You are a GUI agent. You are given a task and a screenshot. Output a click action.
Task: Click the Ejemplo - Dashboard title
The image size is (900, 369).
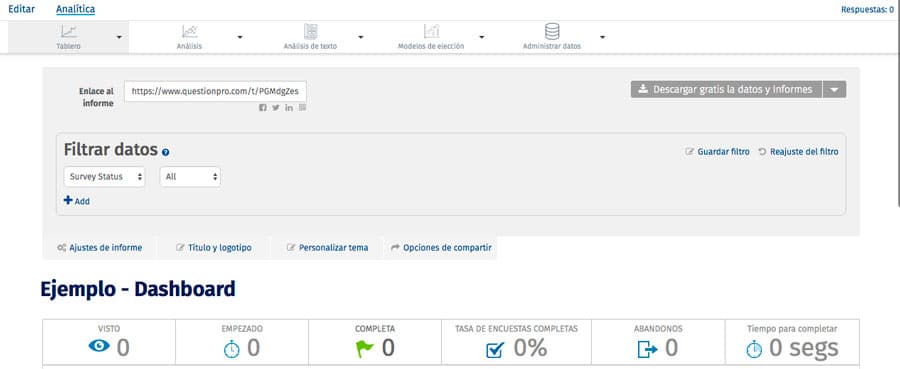[138, 289]
